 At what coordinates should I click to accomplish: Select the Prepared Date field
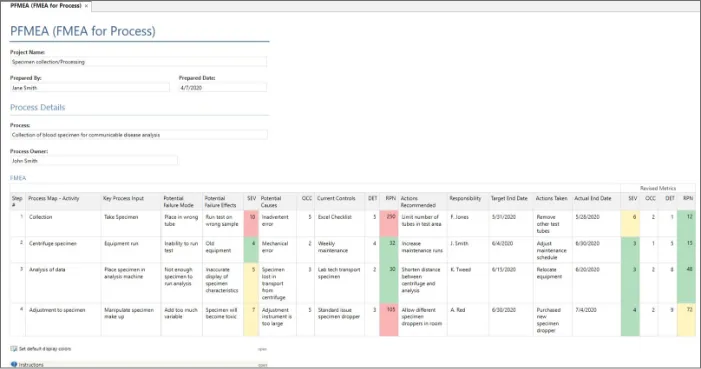click(x=223, y=88)
